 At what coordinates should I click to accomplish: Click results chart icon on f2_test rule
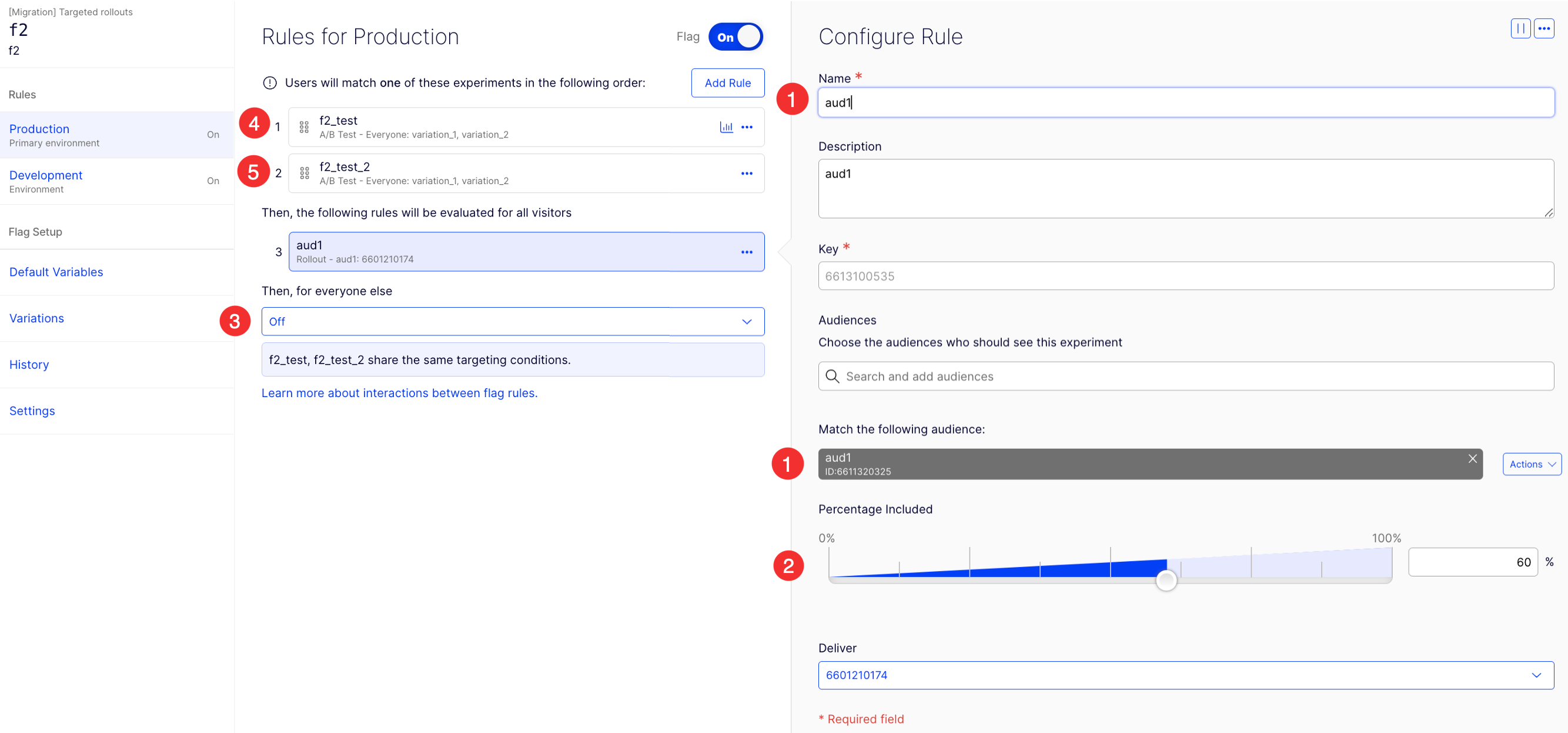(x=726, y=126)
